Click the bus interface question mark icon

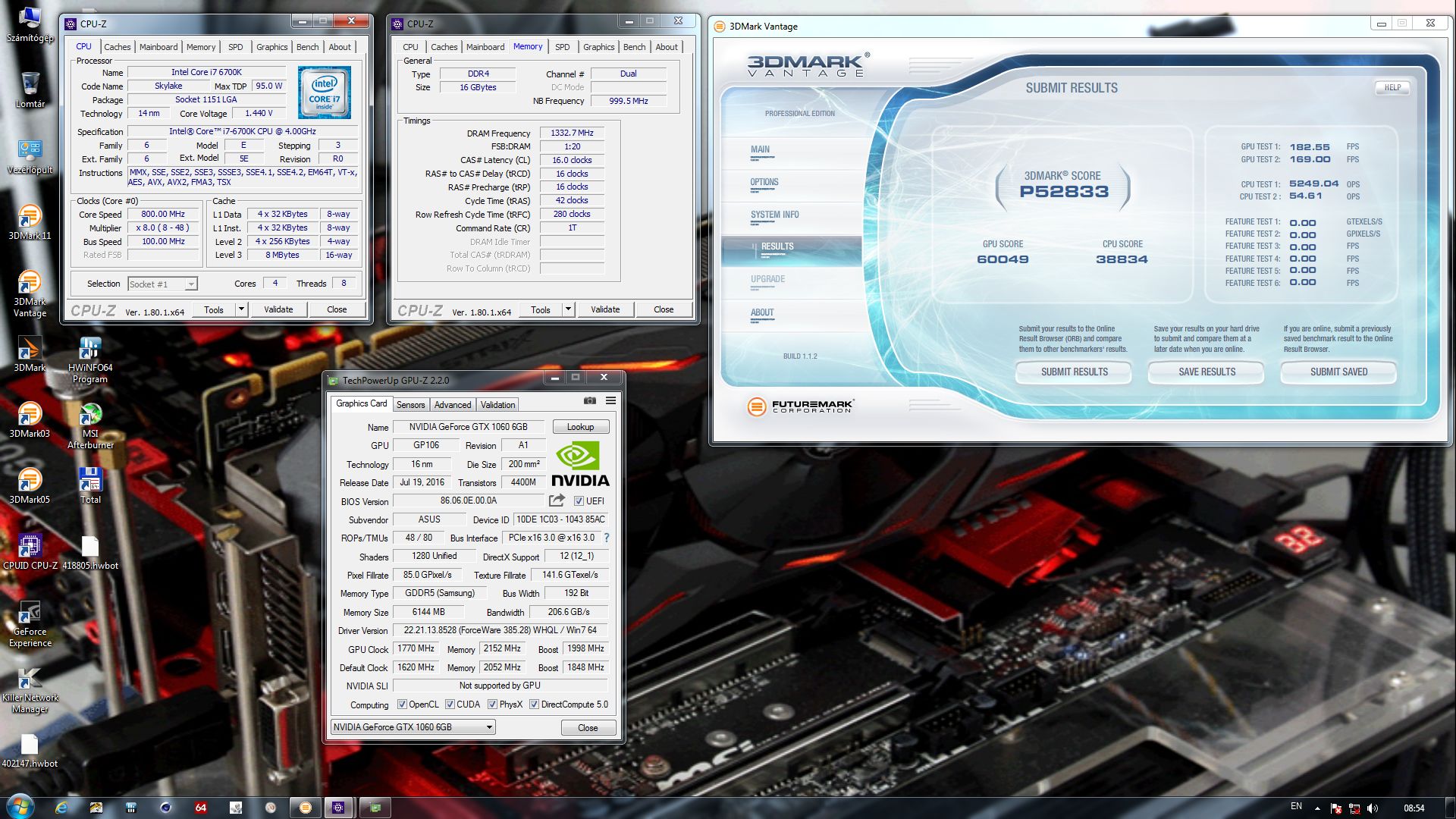(607, 538)
